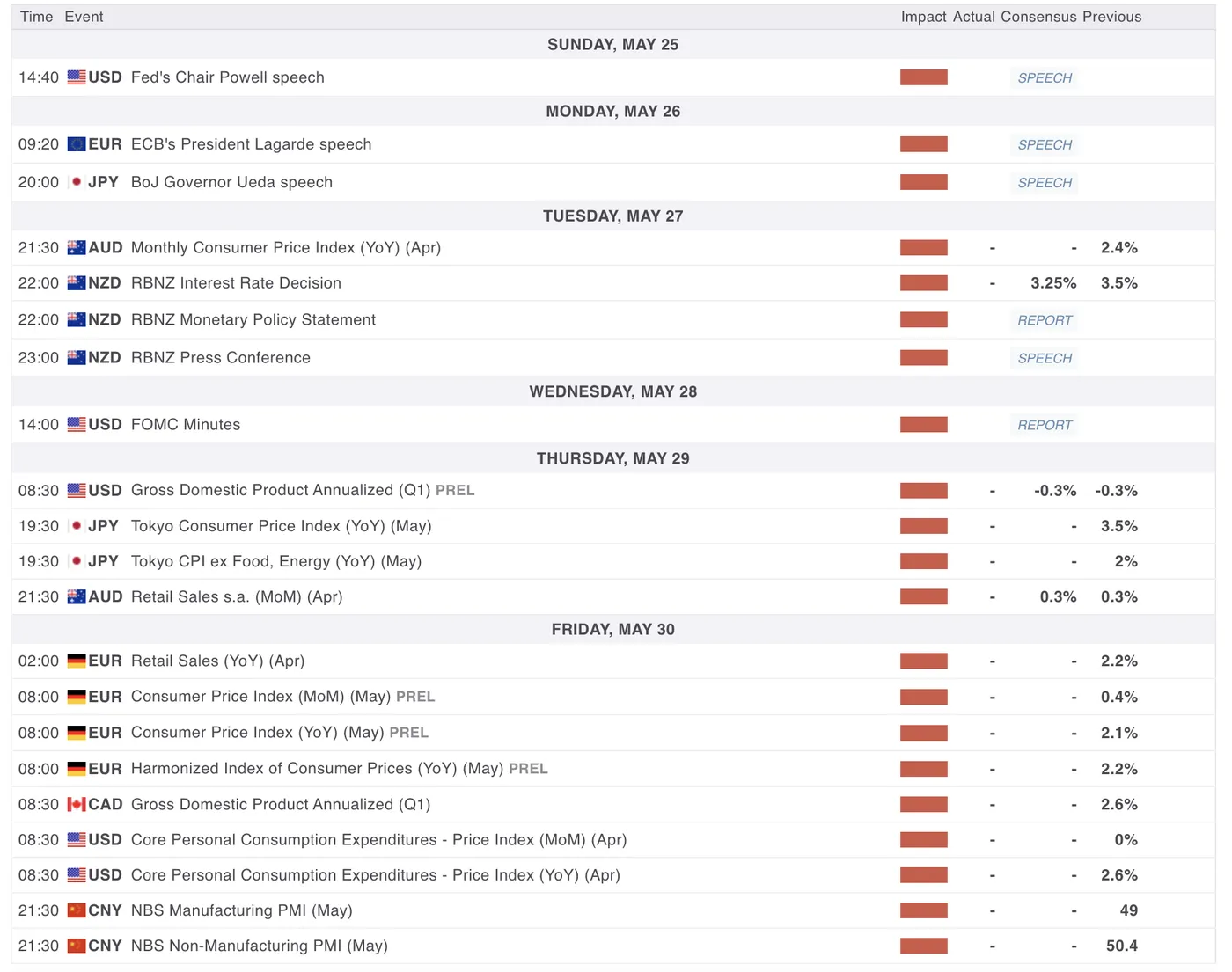Click the impact bar for FOMC Minutes

(924, 425)
